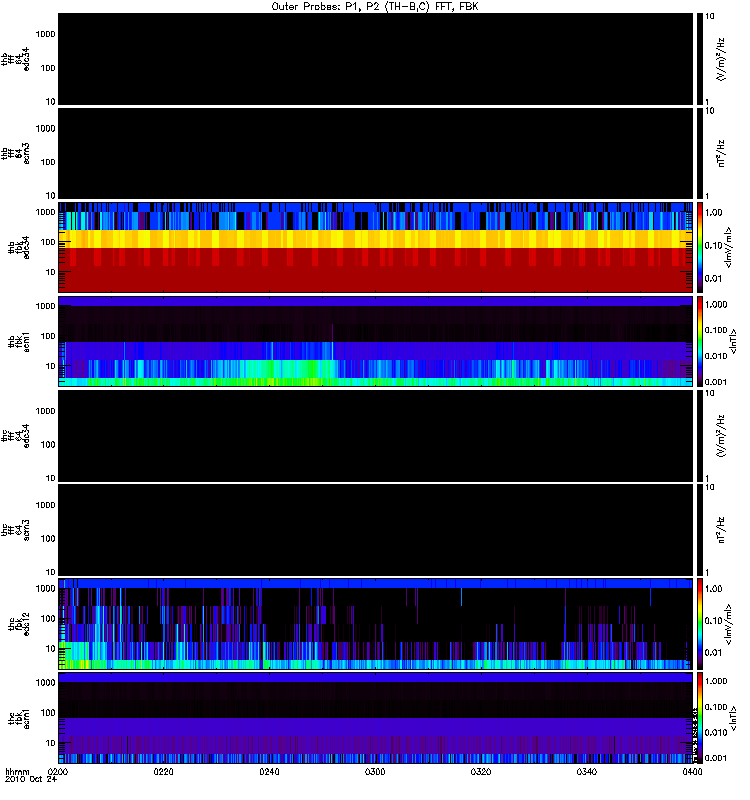Click the black color bar of thb fff edc34 panel
The image size is (750, 800).
(x=700, y=59)
